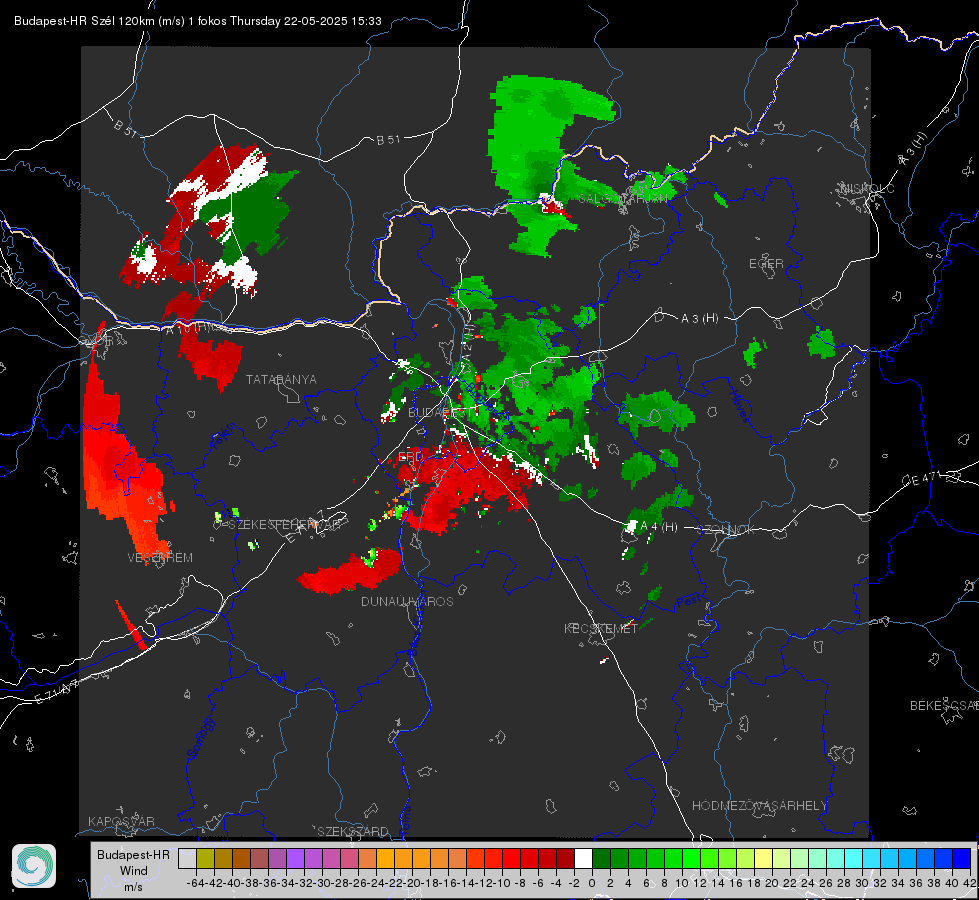Click the olive swatch between -64 and -42

coord(205,859)
